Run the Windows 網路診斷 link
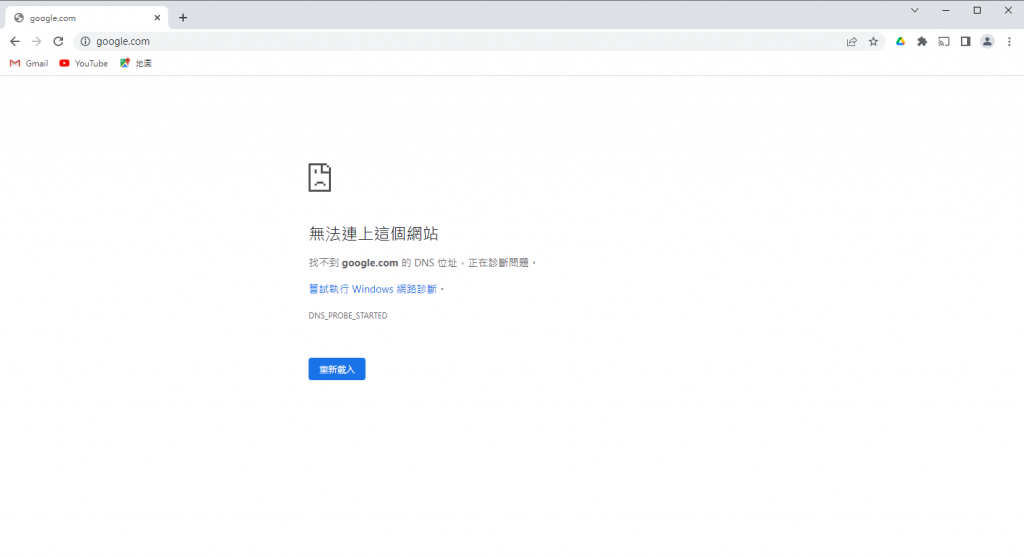The width and height of the screenshot is (1024, 557). point(372,289)
